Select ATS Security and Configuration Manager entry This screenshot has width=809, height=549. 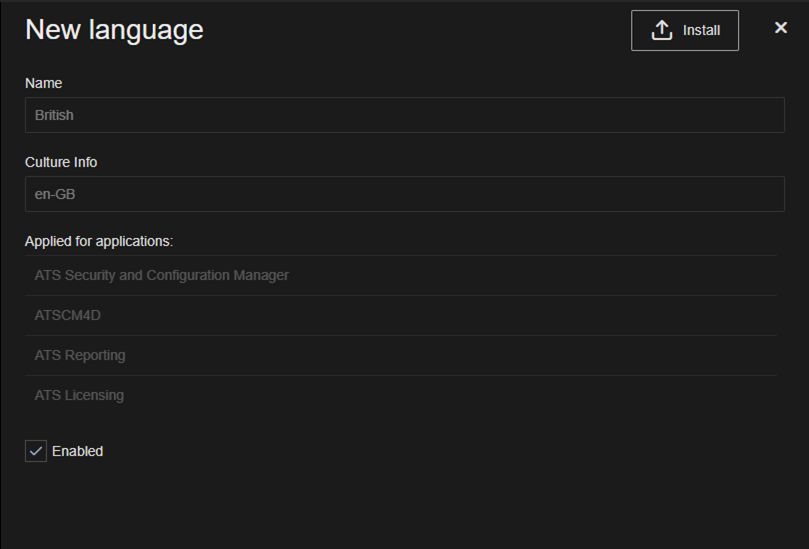pyautogui.click(x=161, y=275)
